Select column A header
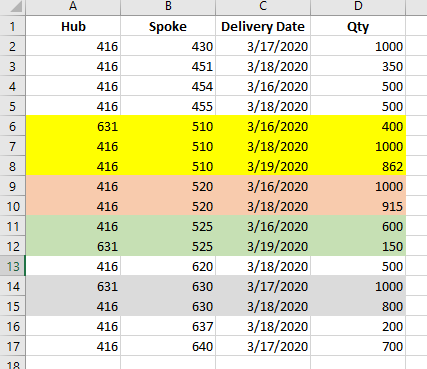427x369 pixels. pos(73,7)
